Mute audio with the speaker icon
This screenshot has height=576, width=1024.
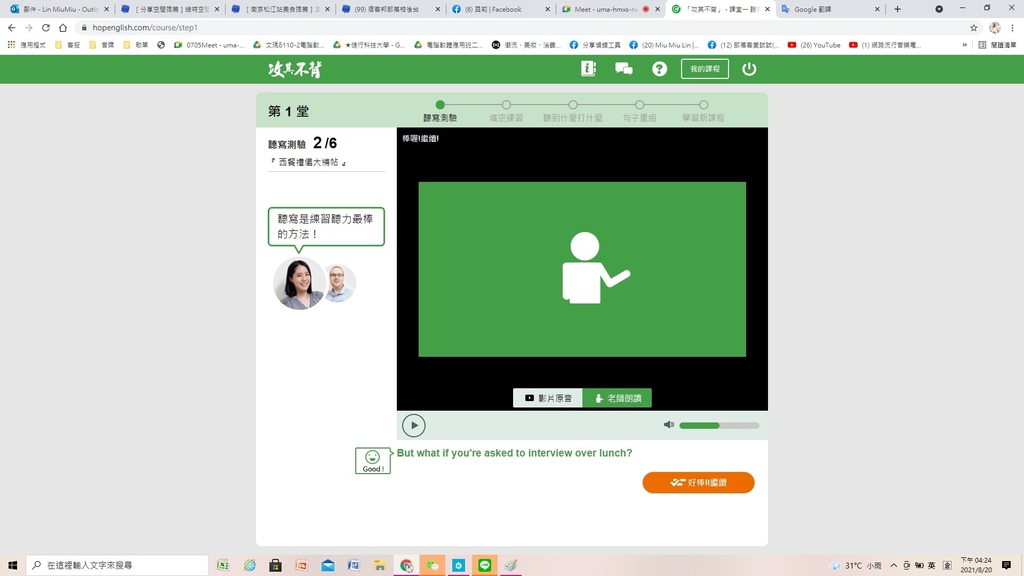coord(669,424)
